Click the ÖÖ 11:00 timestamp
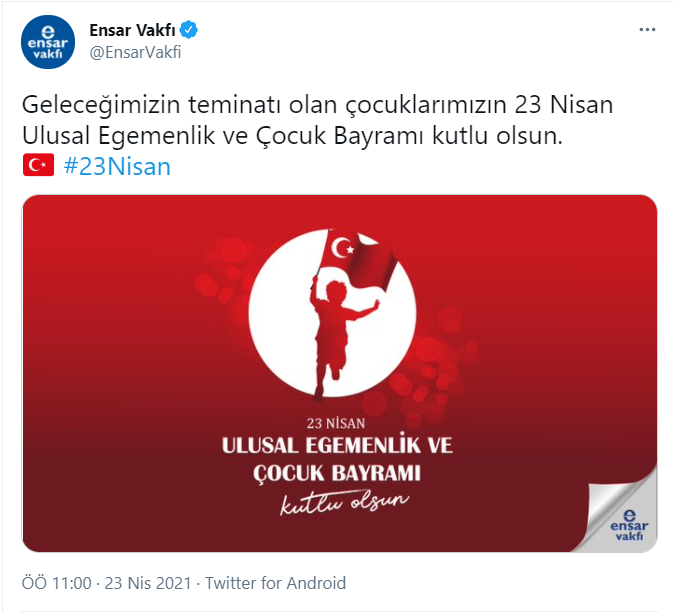 click(x=57, y=583)
